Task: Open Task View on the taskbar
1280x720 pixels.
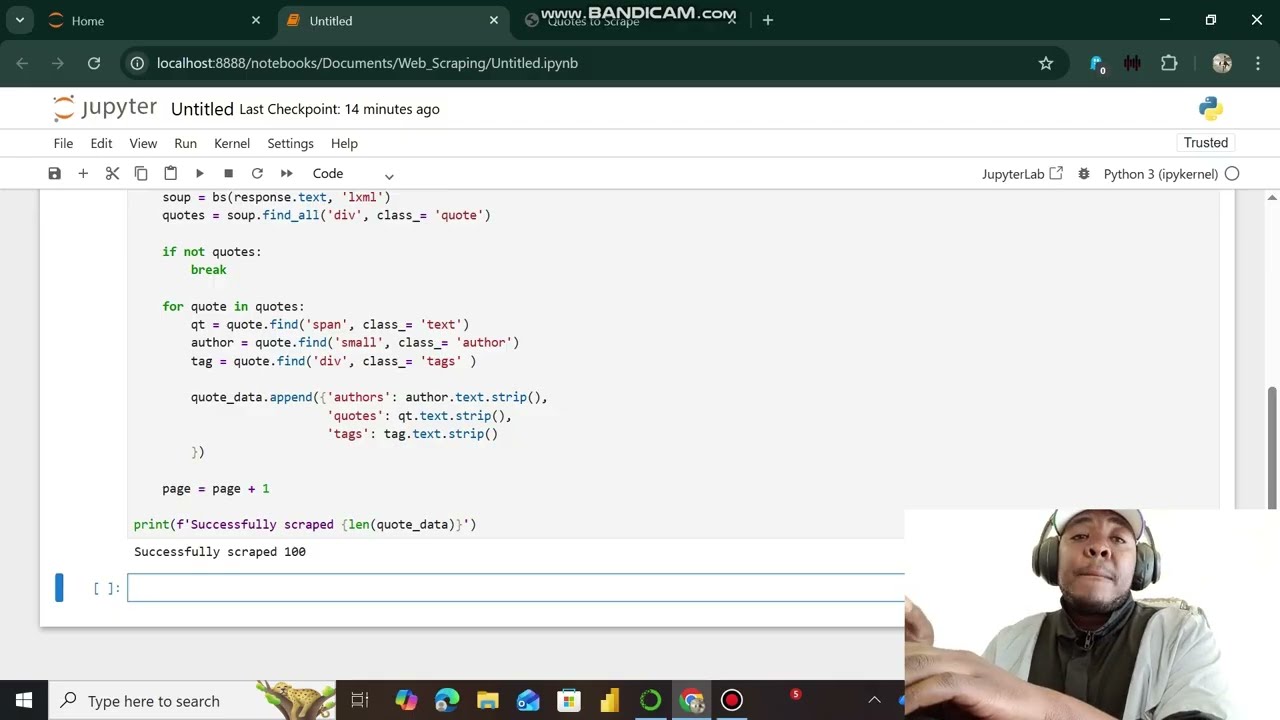Action: point(360,701)
